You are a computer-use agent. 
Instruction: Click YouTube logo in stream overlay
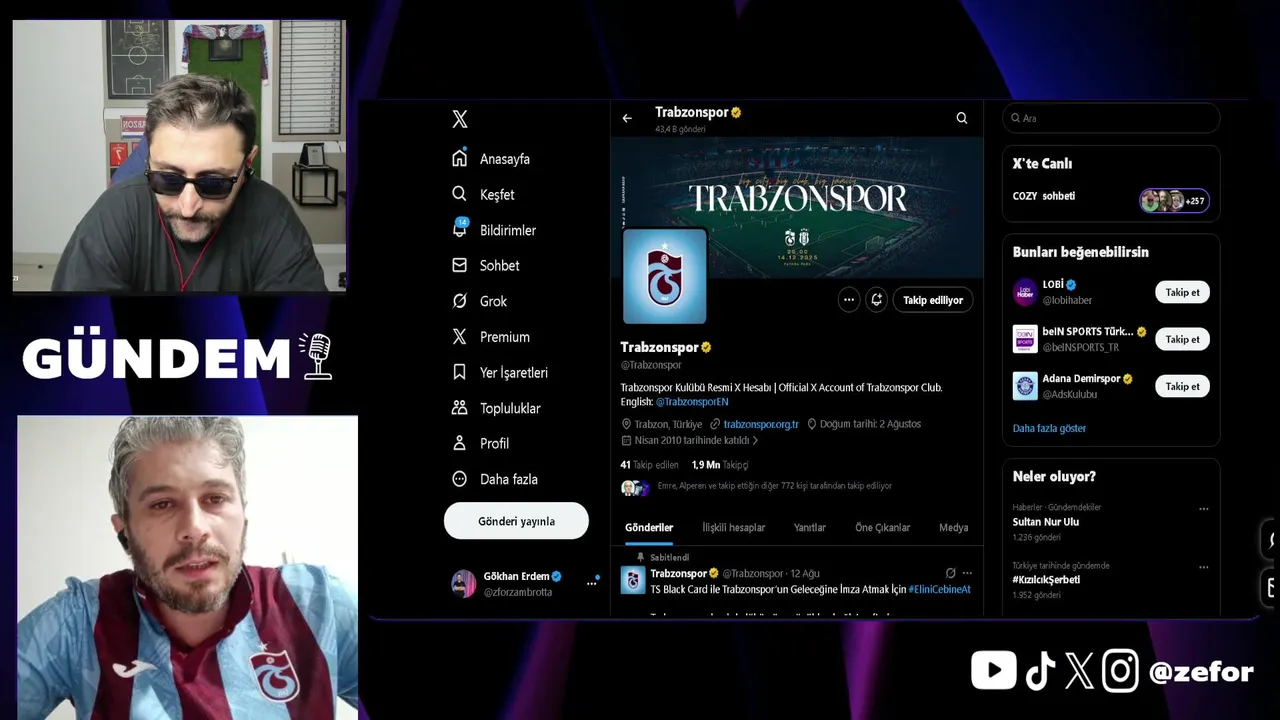[993, 670]
